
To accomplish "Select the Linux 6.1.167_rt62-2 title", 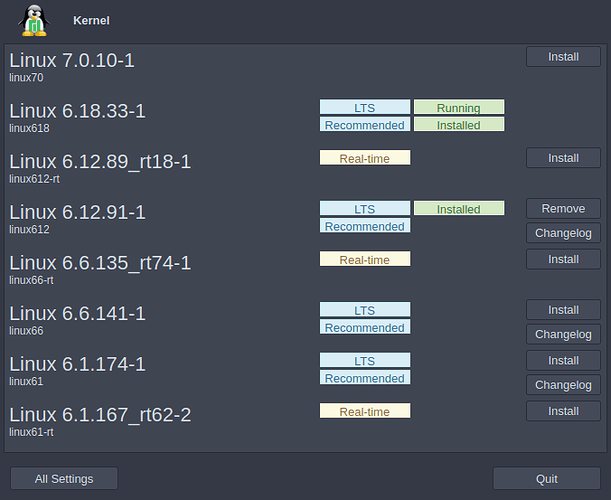I will click(x=100, y=415).
